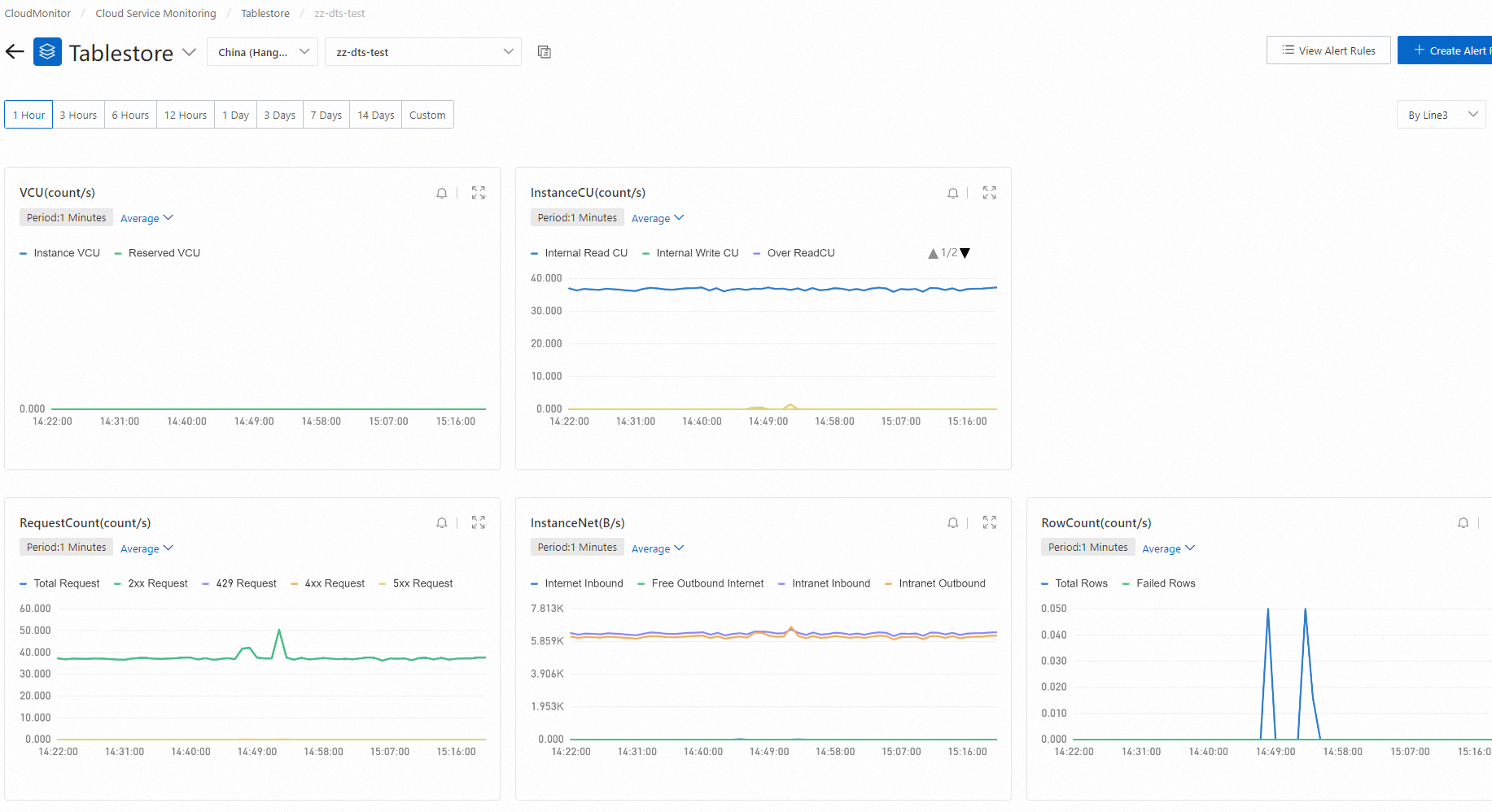This screenshot has width=1492, height=812.
Task: Open the Cloud Service Monitoring breadcrumb link
Action: 155,14
